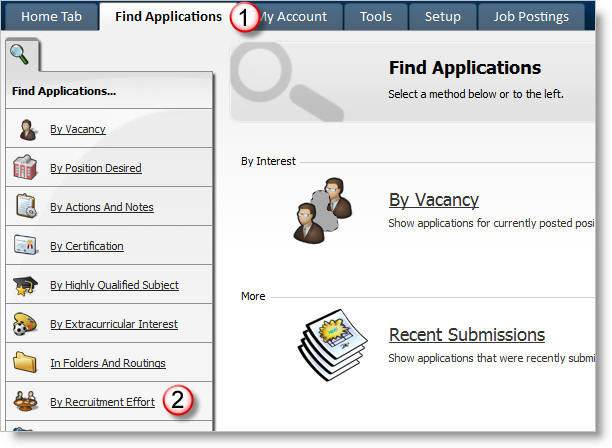This screenshot has height=448, width=612.
Task: Click 'Show applications that were recently' description
Action: click(x=492, y=358)
